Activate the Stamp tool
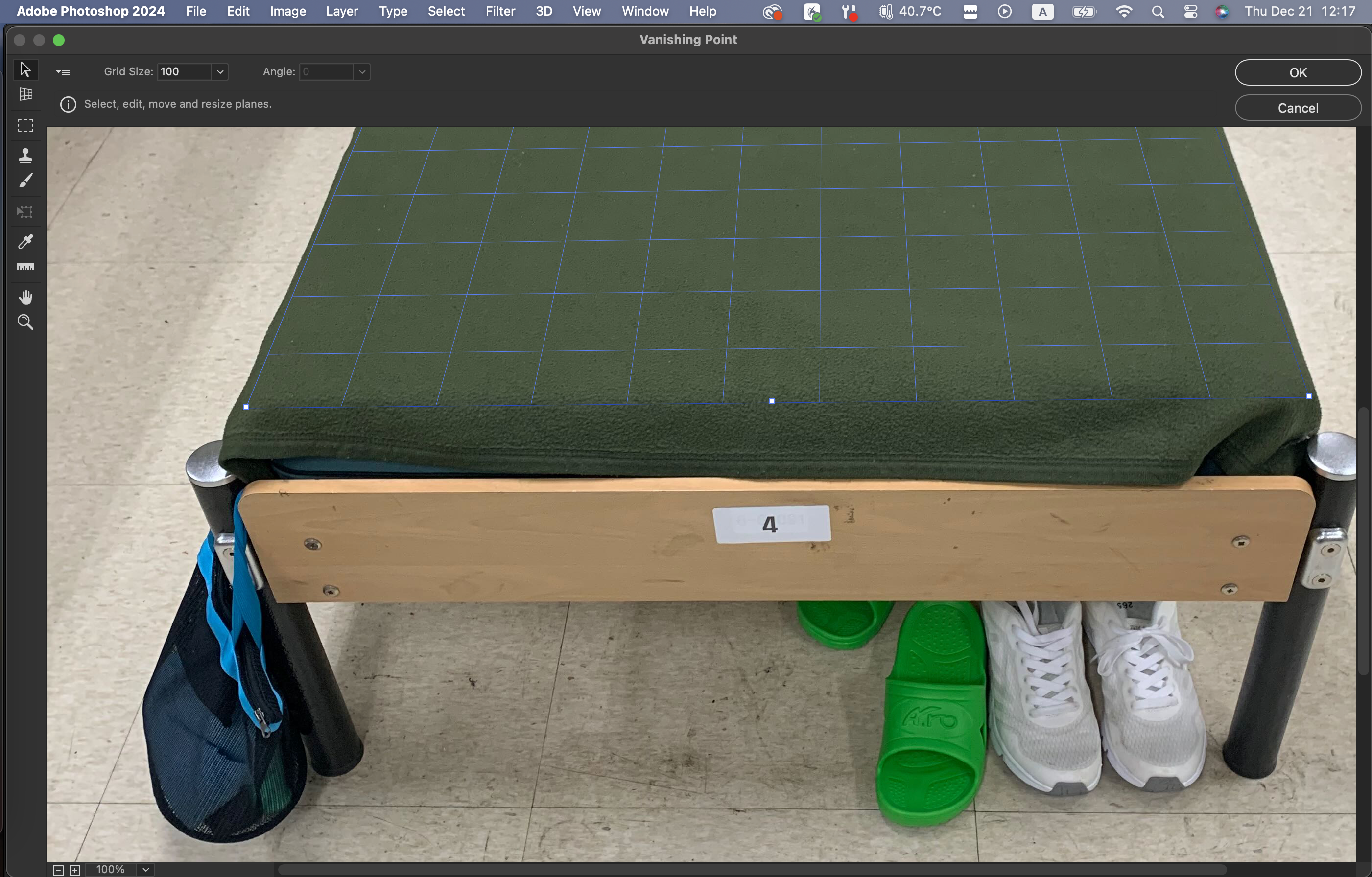The height and width of the screenshot is (877, 1372). [25, 156]
